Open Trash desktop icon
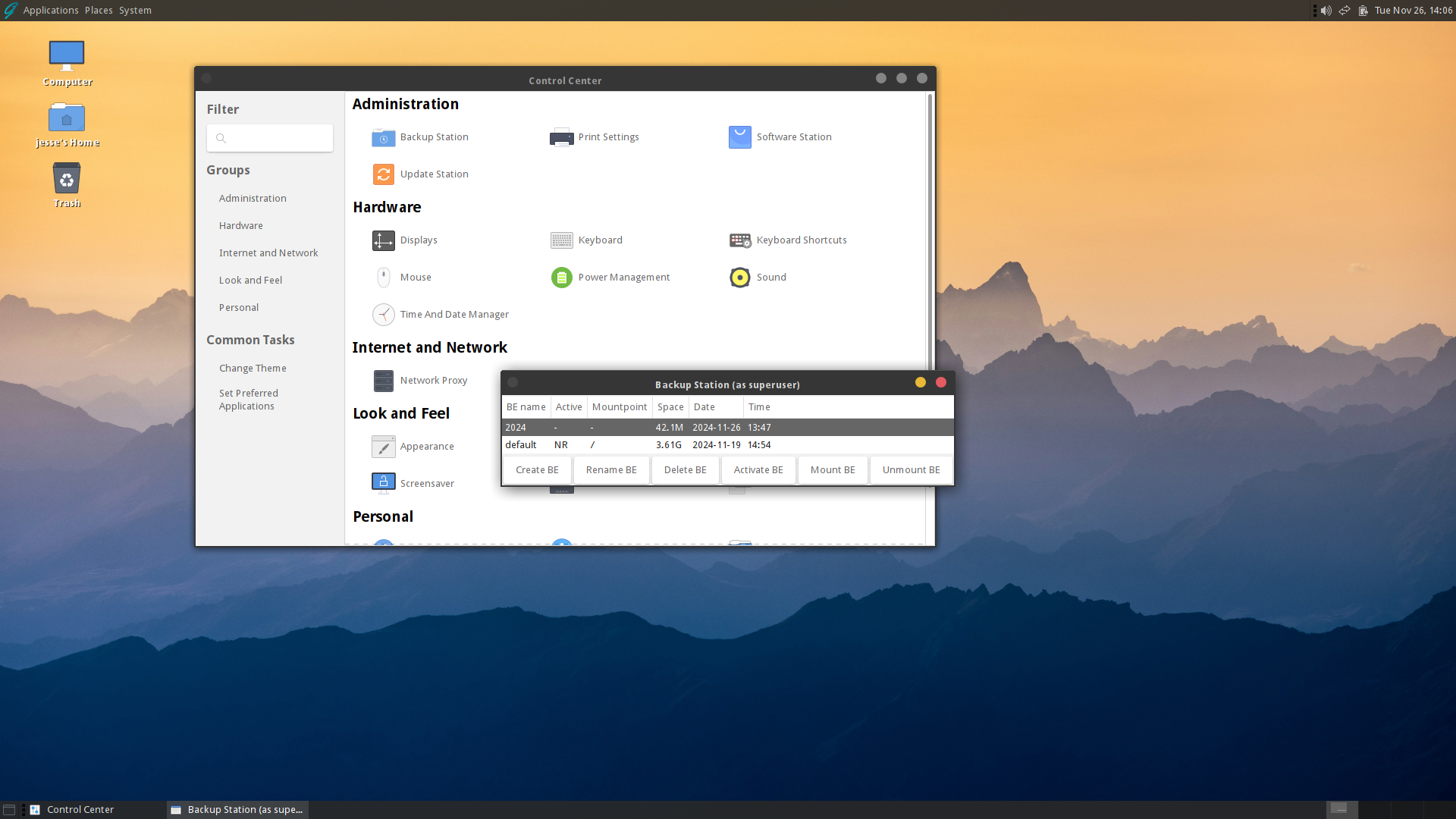 coord(67,184)
